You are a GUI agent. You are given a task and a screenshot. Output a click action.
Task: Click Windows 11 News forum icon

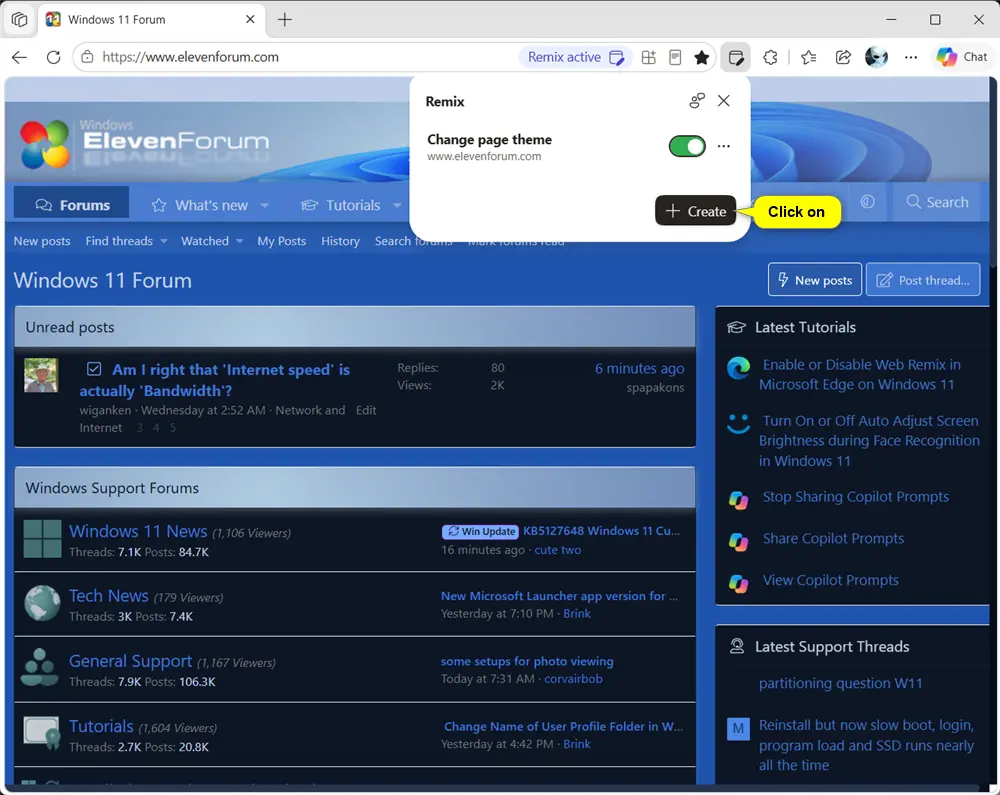click(42, 539)
